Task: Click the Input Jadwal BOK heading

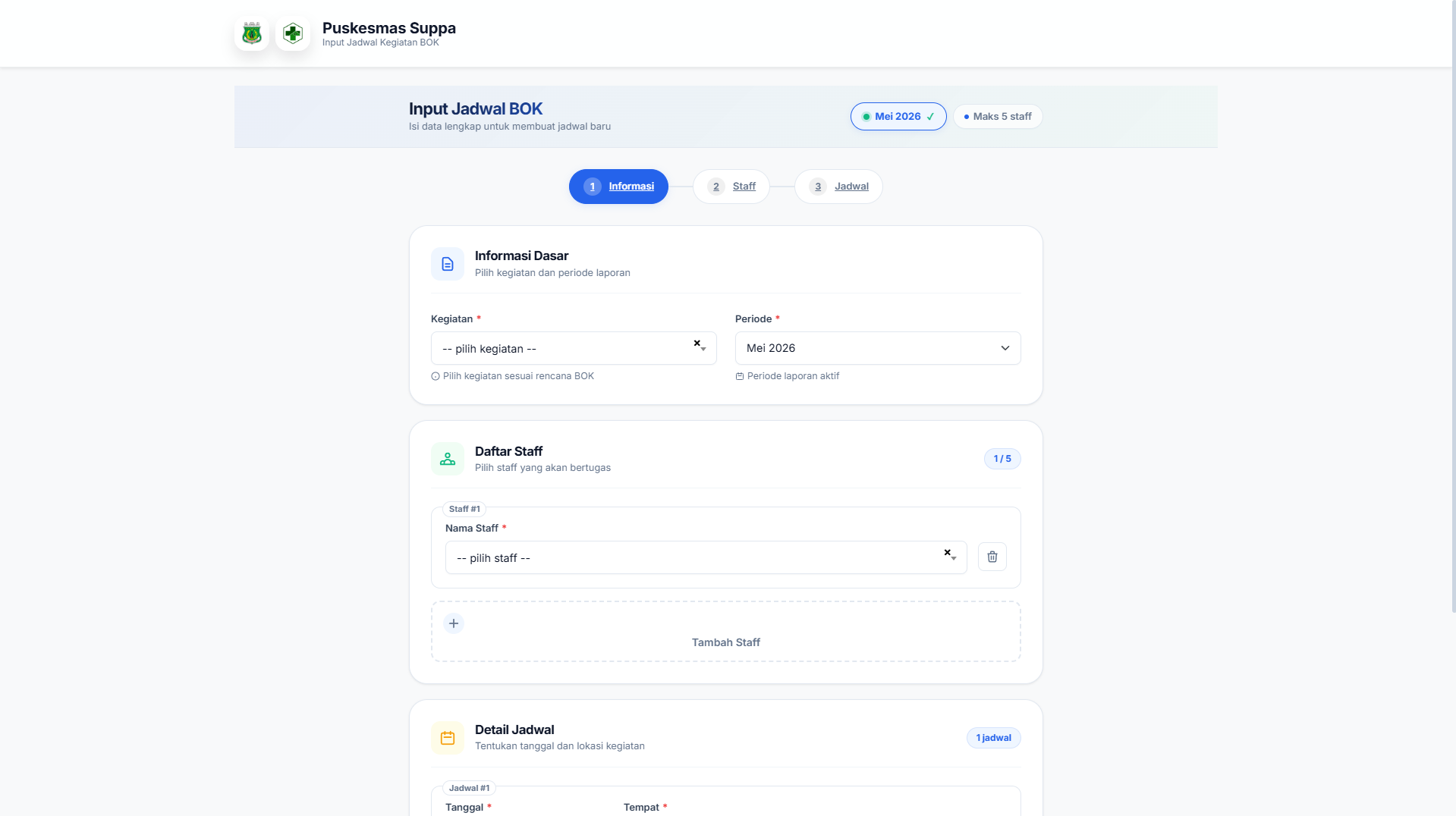Action: point(476,109)
